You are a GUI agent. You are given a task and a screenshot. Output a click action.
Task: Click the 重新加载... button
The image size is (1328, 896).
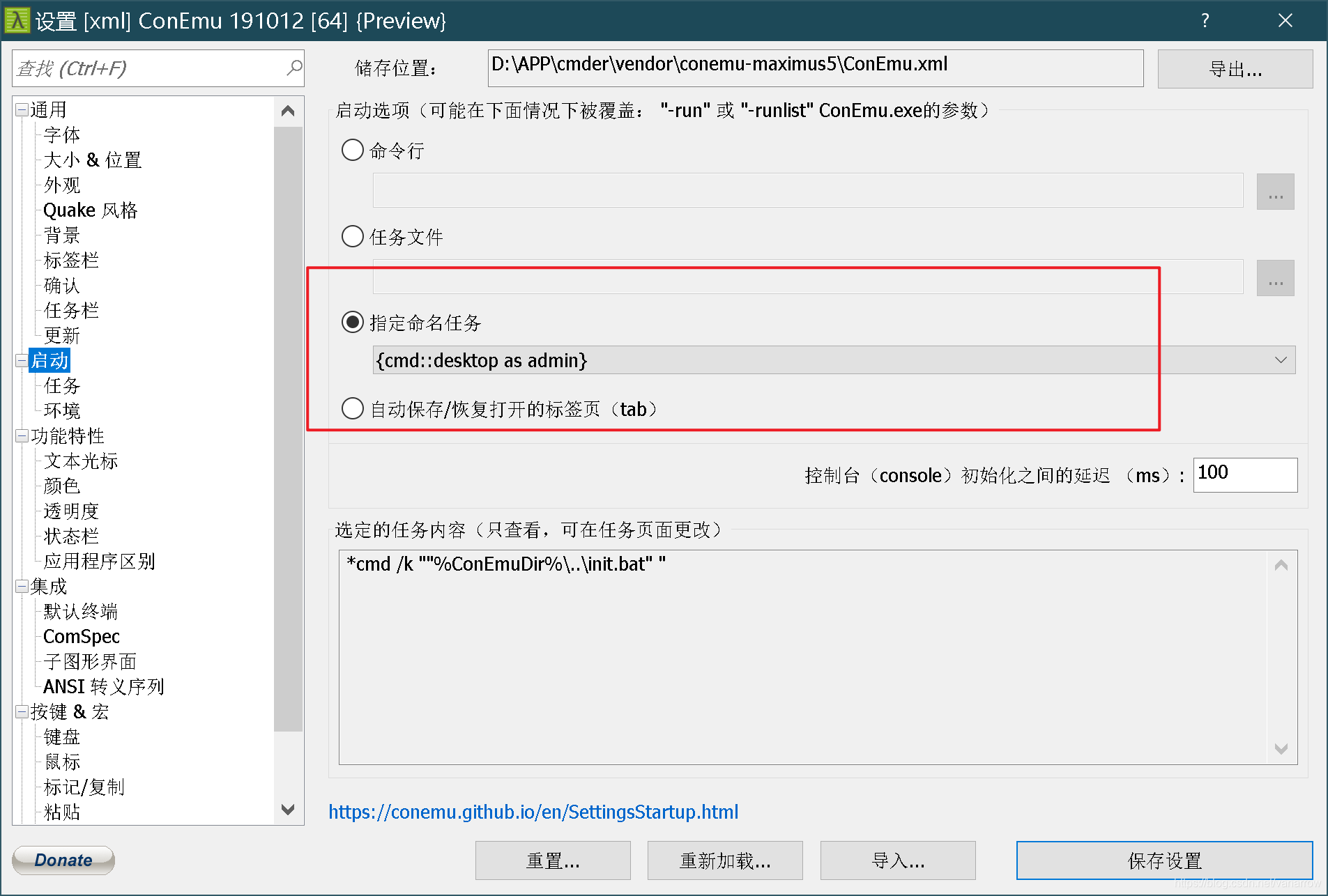pyautogui.click(x=725, y=860)
